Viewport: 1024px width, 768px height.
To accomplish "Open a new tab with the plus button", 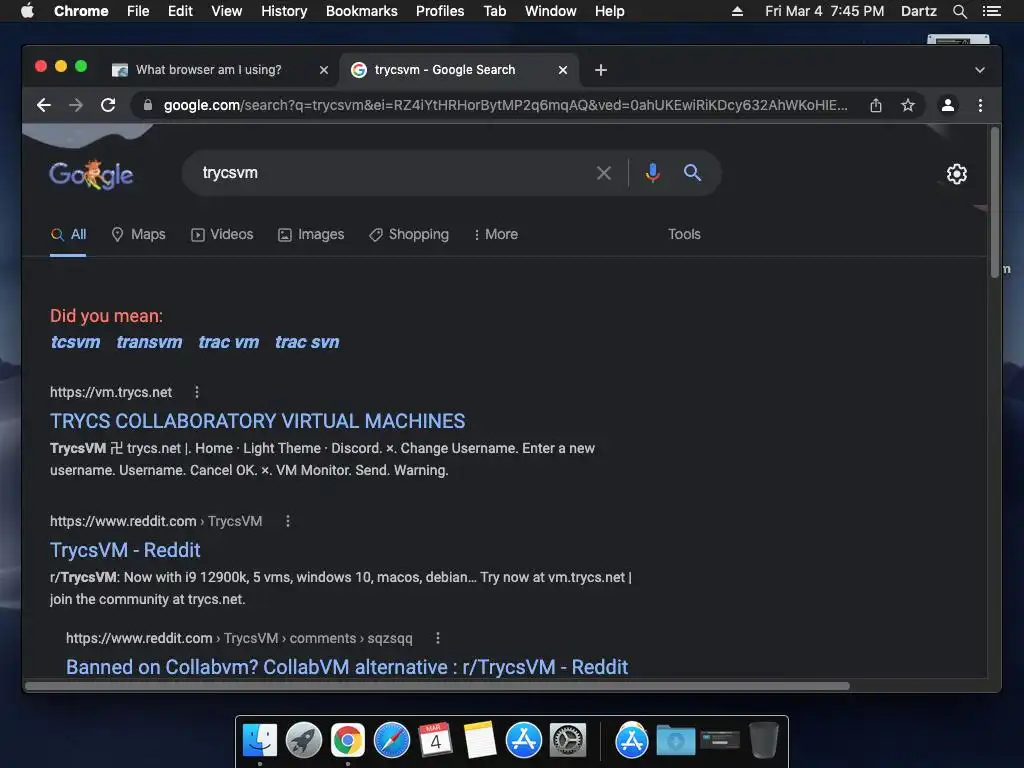I will click(x=601, y=70).
